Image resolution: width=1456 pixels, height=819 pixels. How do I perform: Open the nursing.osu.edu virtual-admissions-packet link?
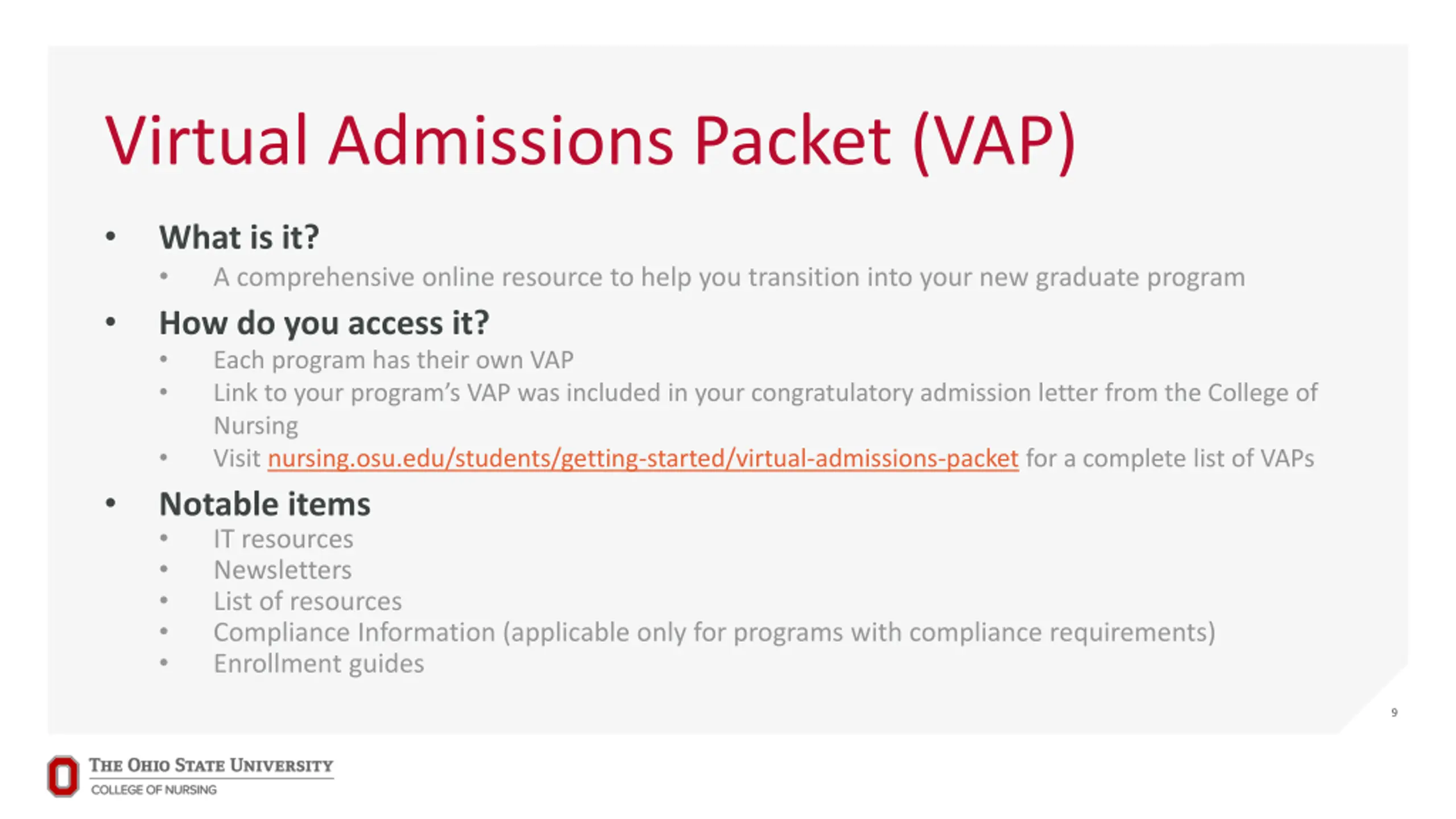coord(643,458)
